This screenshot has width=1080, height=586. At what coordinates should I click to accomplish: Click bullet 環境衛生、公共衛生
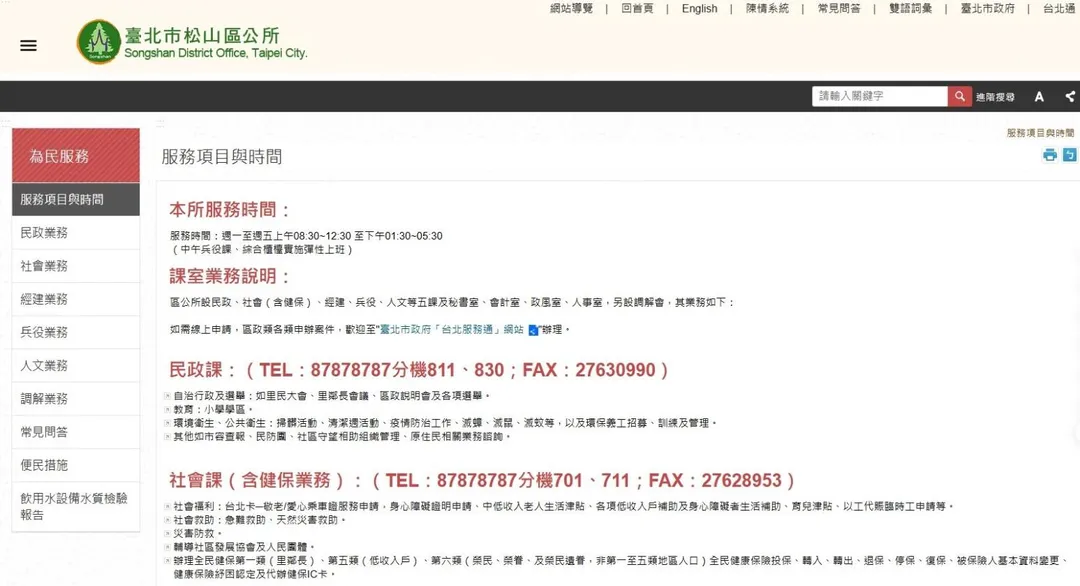tap(445, 423)
